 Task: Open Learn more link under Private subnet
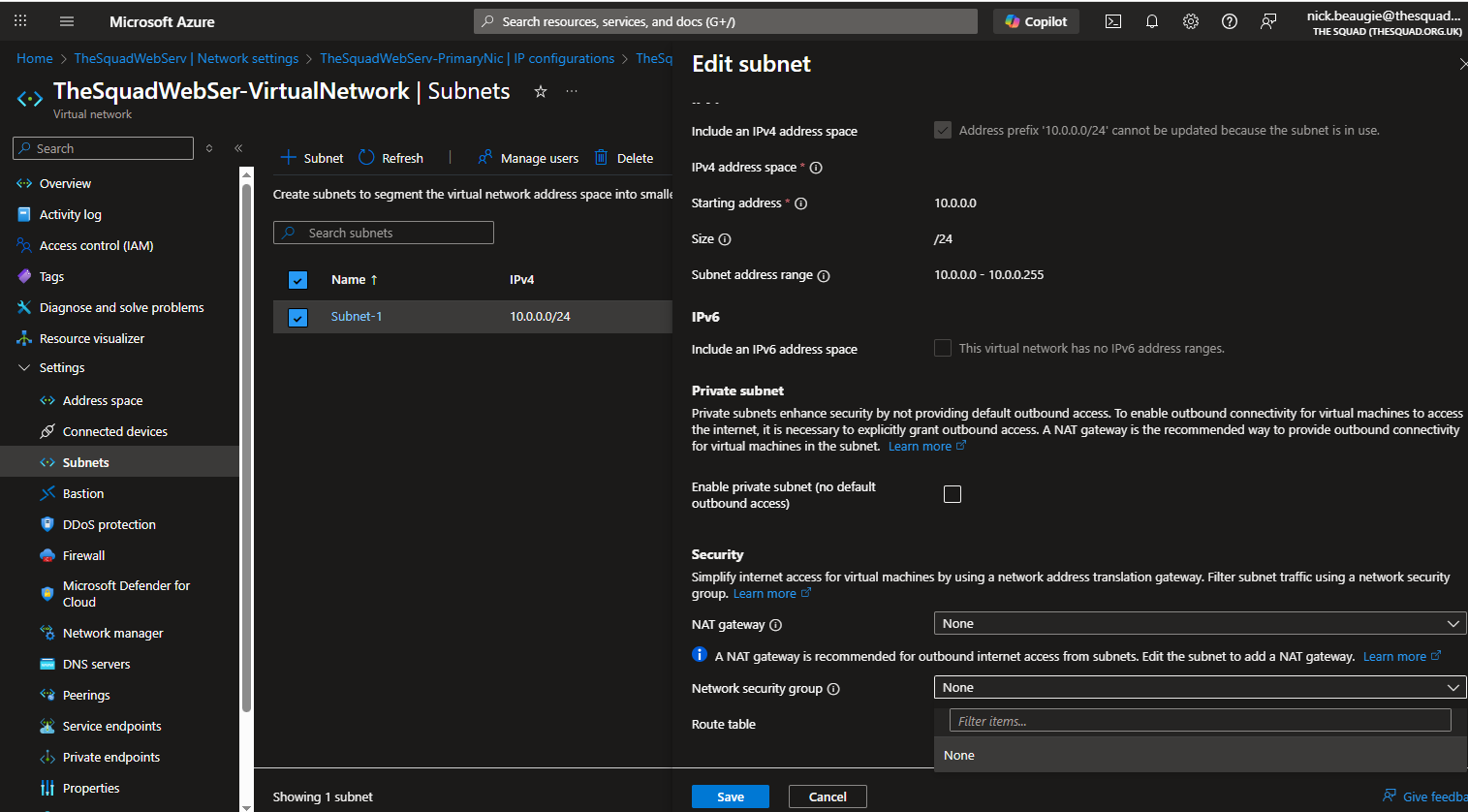[x=927, y=447]
